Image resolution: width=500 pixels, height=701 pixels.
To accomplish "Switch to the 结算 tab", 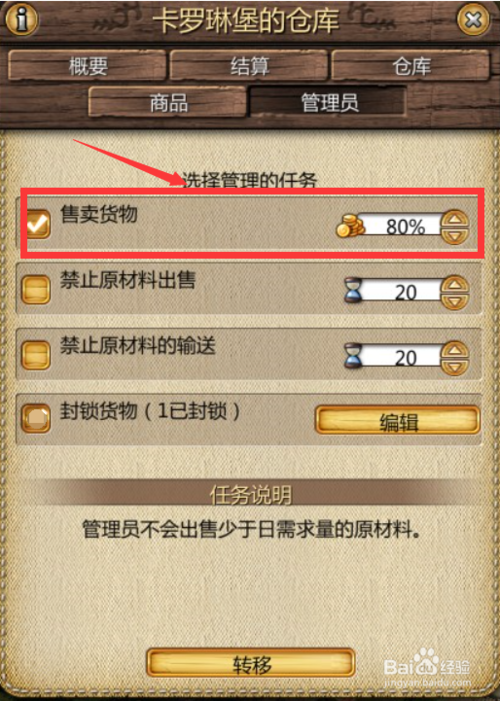I will coord(249,66).
